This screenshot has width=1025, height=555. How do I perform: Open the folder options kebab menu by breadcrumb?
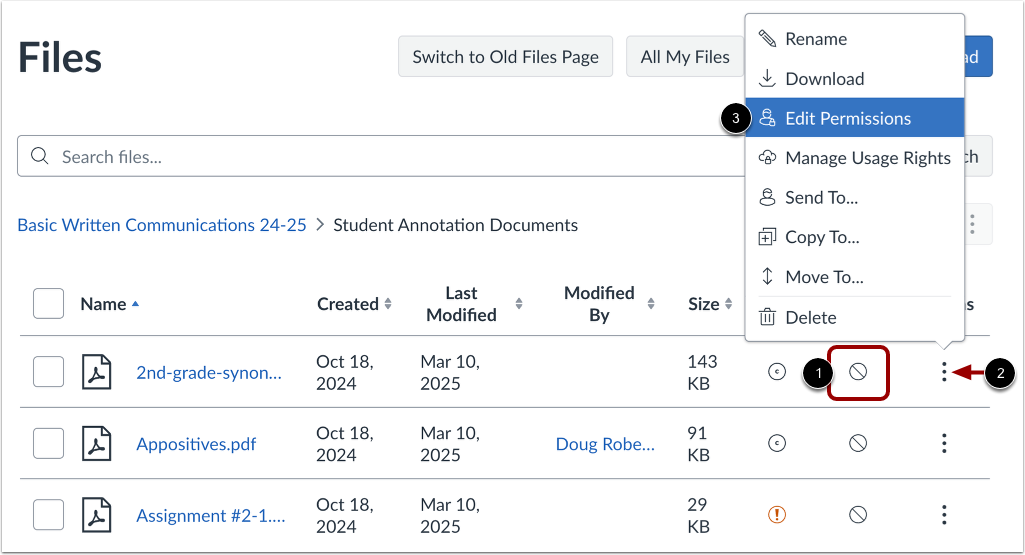pos(972,224)
